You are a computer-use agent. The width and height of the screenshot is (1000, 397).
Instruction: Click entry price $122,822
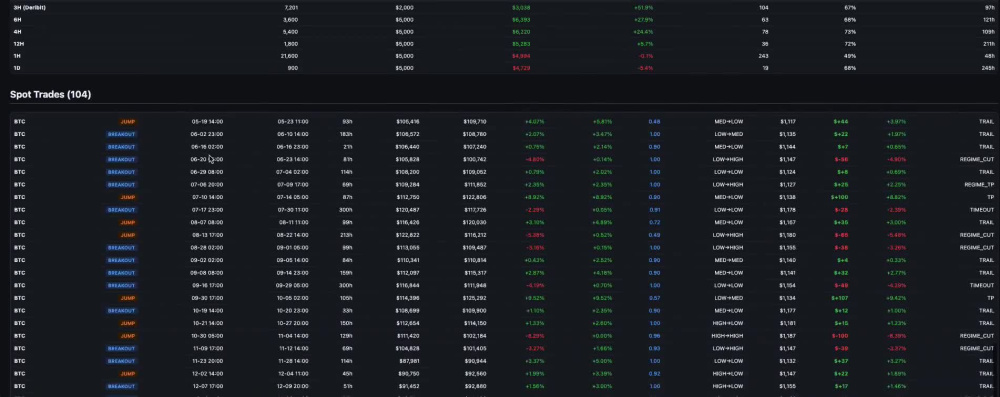(408, 236)
